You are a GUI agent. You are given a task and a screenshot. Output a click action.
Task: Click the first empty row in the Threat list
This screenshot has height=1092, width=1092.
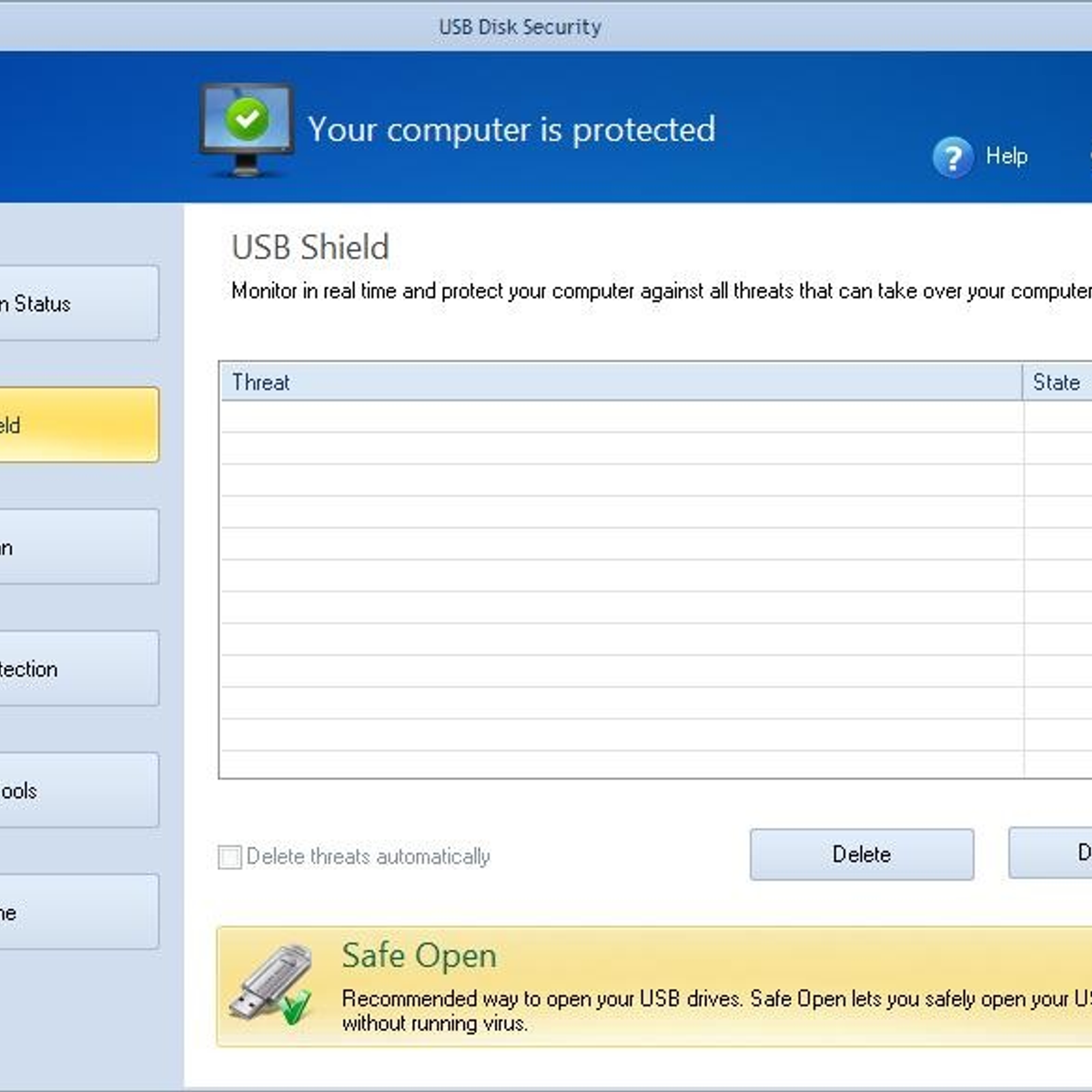pyautogui.click(x=622, y=417)
